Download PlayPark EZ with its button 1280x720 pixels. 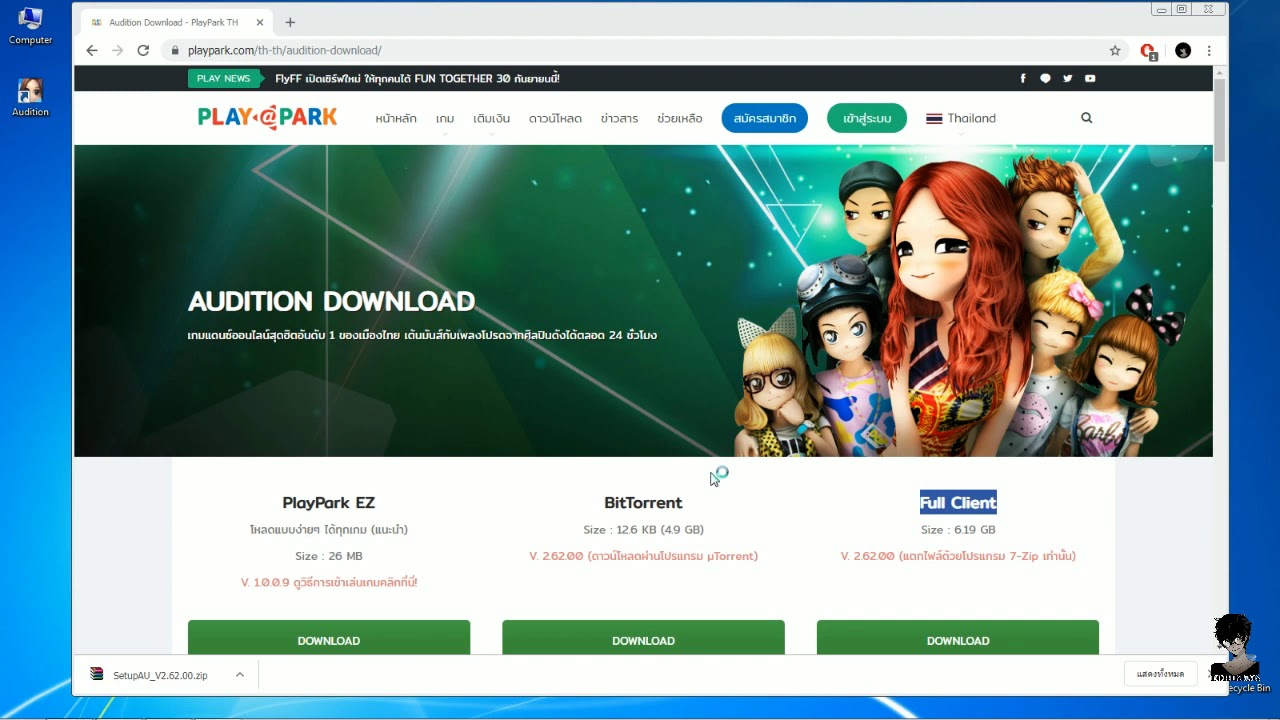(329, 638)
